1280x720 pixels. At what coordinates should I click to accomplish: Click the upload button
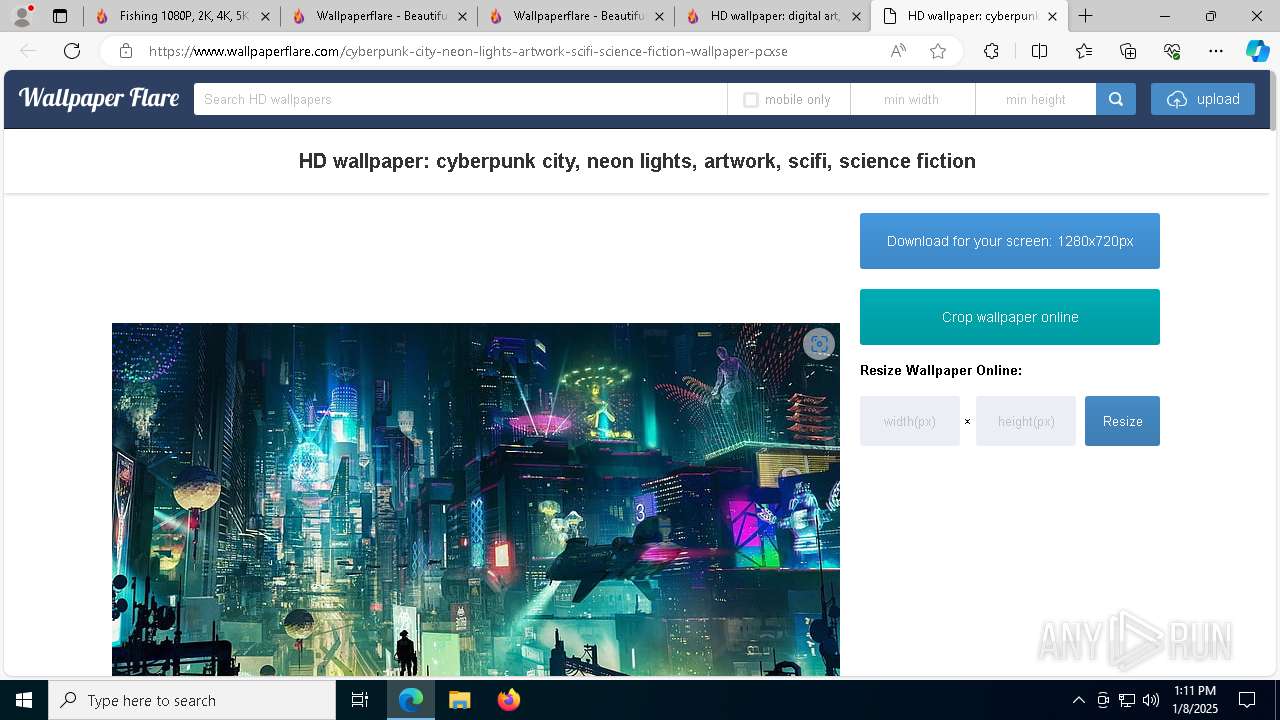tap(1203, 99)
